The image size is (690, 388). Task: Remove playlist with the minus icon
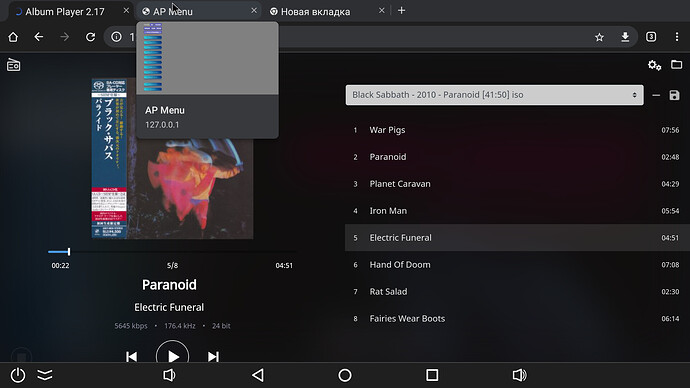656,95
